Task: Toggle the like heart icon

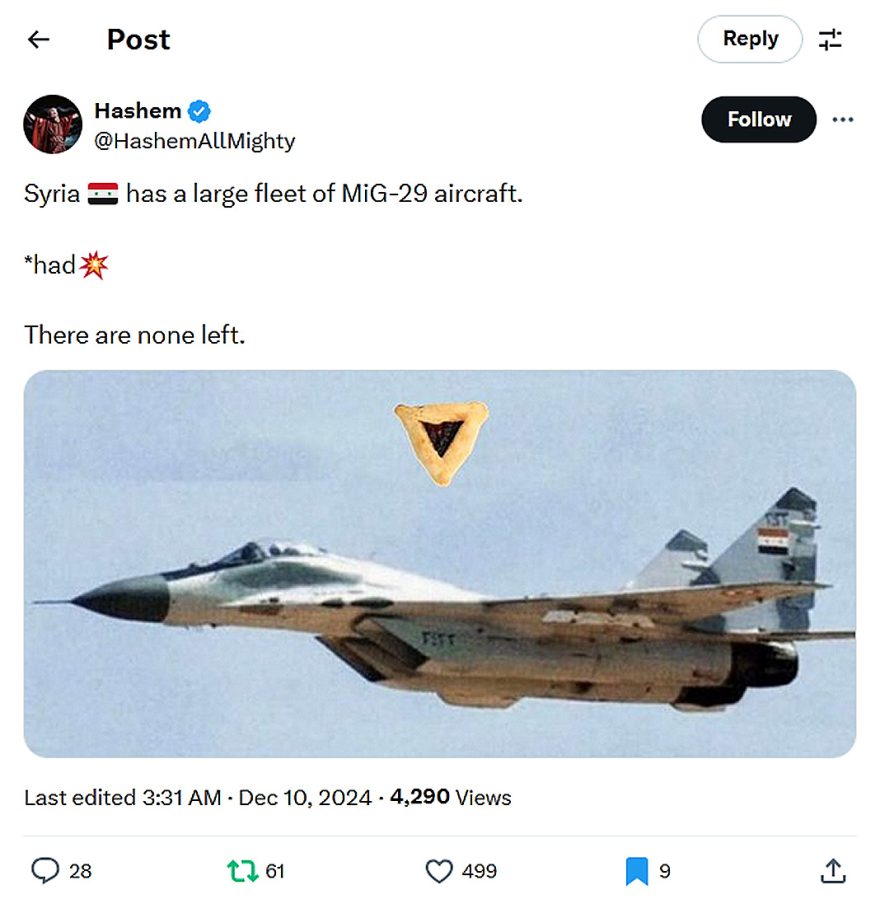Action: pyautogui.click(x=439, y=871)
